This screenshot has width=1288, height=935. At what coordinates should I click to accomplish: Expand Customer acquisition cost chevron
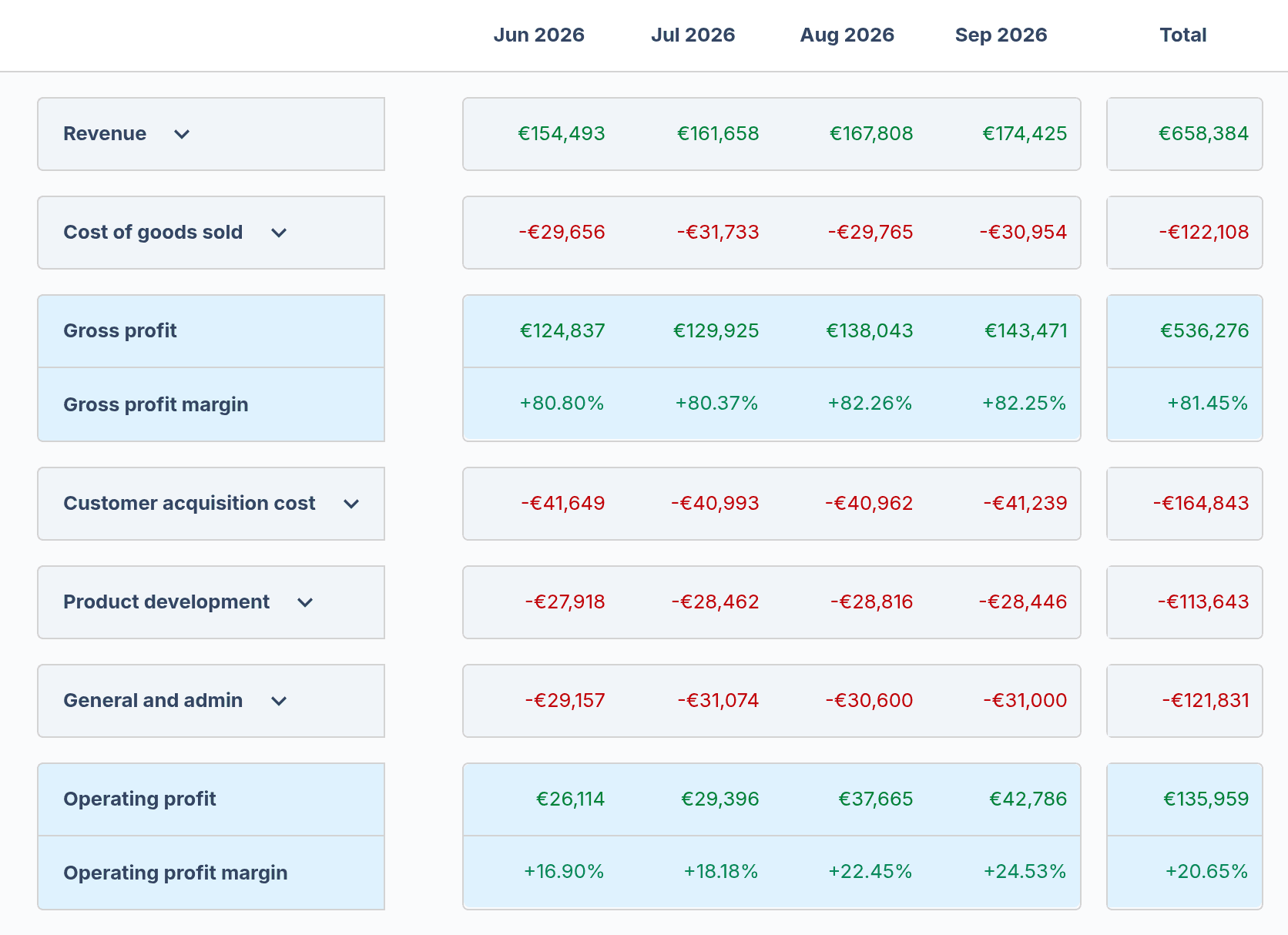point(351,504)
